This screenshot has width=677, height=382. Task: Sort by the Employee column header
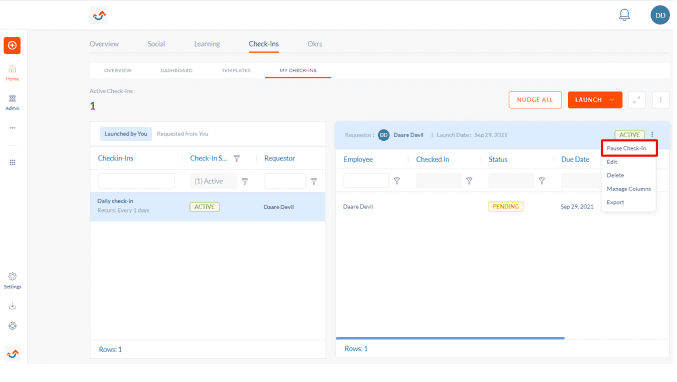(358, 159)
